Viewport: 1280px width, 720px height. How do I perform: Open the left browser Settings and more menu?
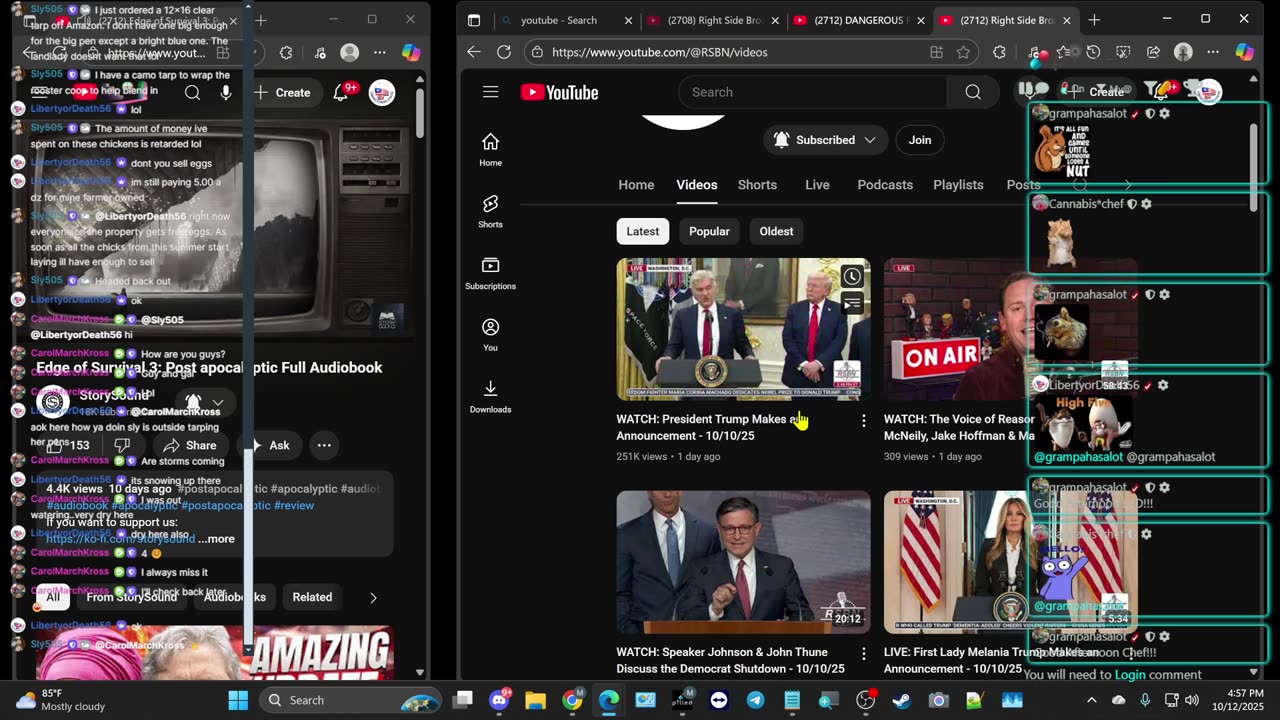click(380, 52)
